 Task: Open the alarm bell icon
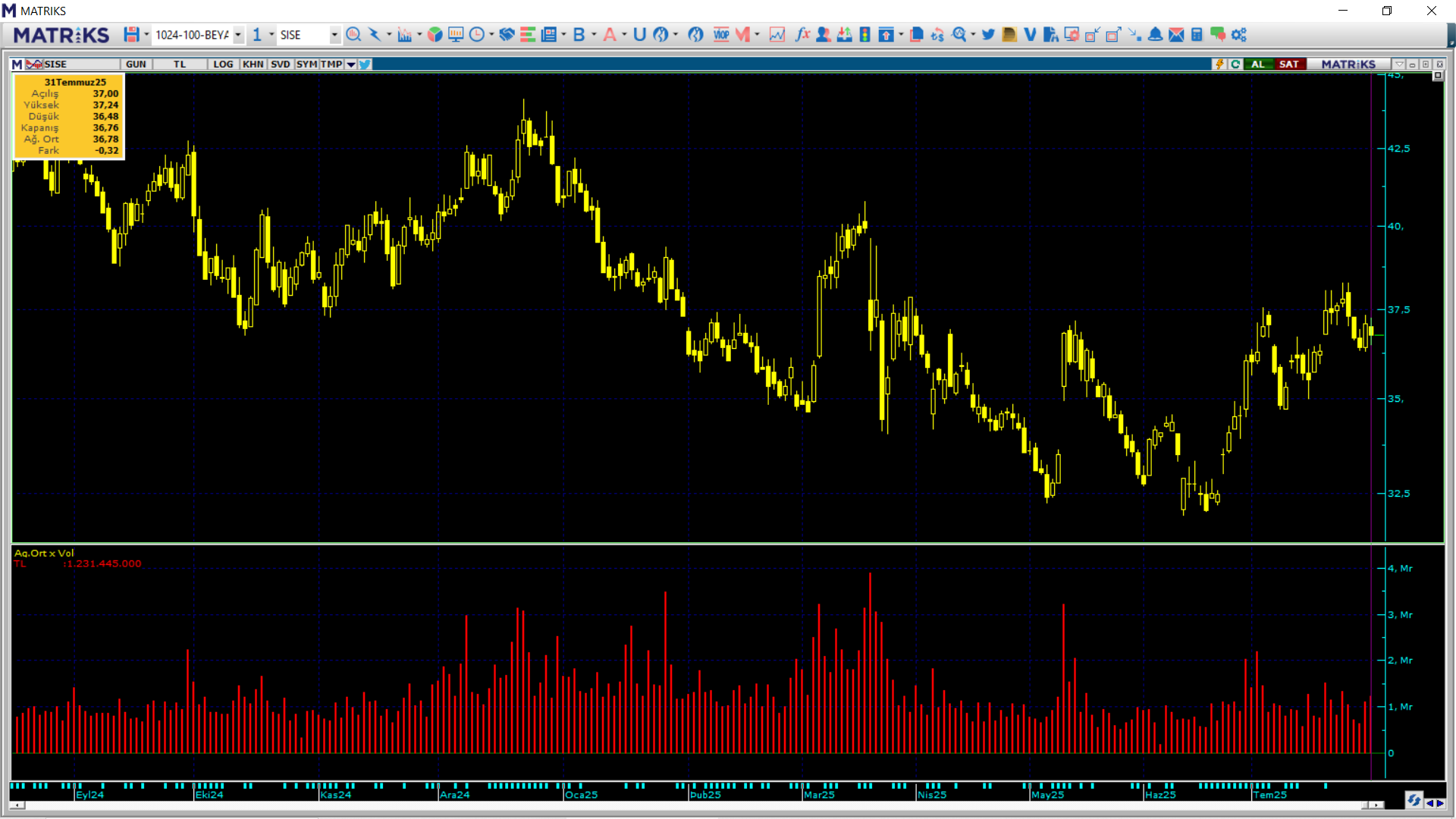point(1155,35)
